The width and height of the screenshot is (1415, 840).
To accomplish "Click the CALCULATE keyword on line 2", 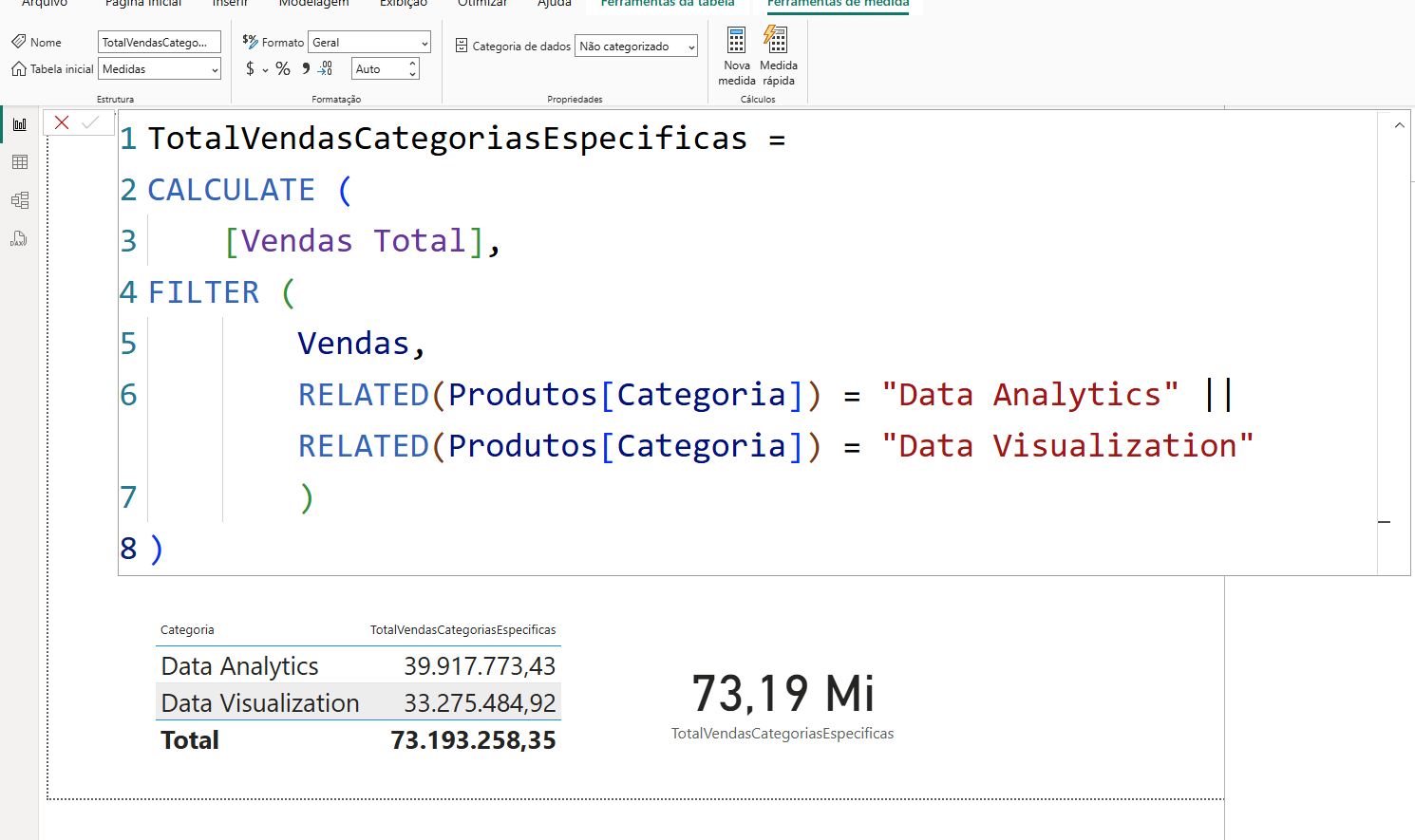I will coord(231,190).
